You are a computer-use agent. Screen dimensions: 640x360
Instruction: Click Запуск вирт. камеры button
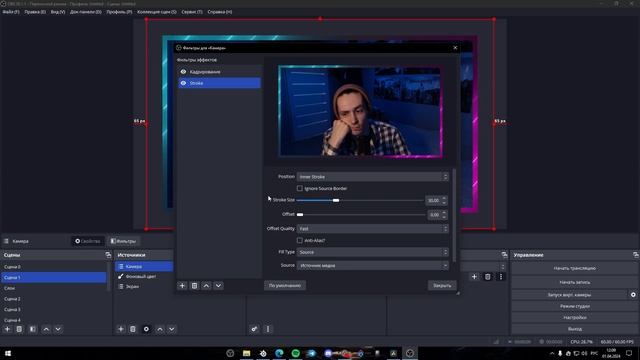pyautogui.click(x=569, y=295)
